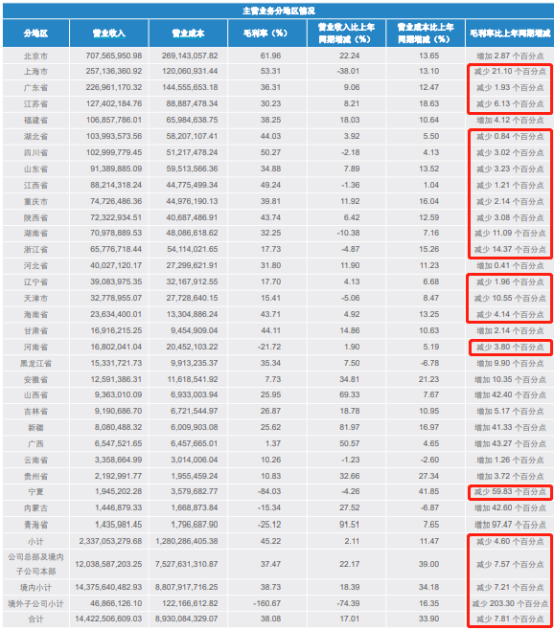Click the 上海市 row label
This screenshot has width=554, height=631.
click(36, 72)
